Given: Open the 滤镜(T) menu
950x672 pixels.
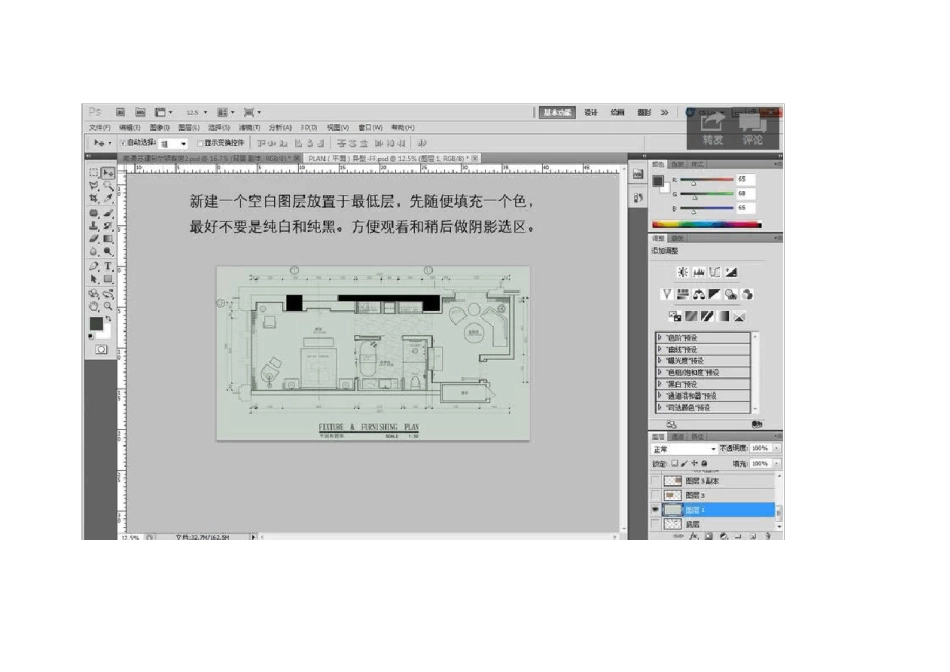Looking at the screenshot, I should coord(249,128).
